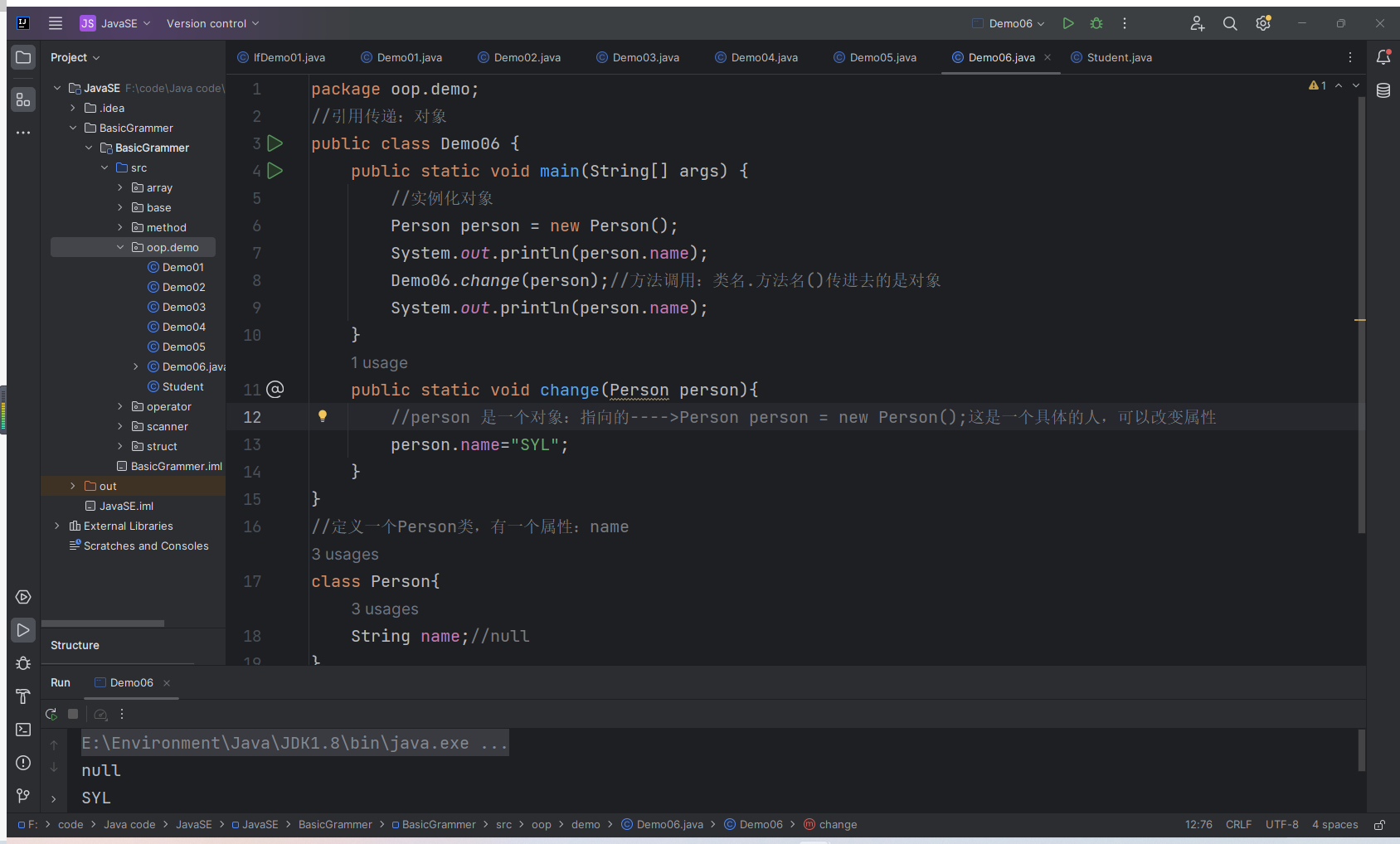Collapse the oop.demo package
Image resolution: width=1400 pixels, height=844 pixels.
point(120,247)
